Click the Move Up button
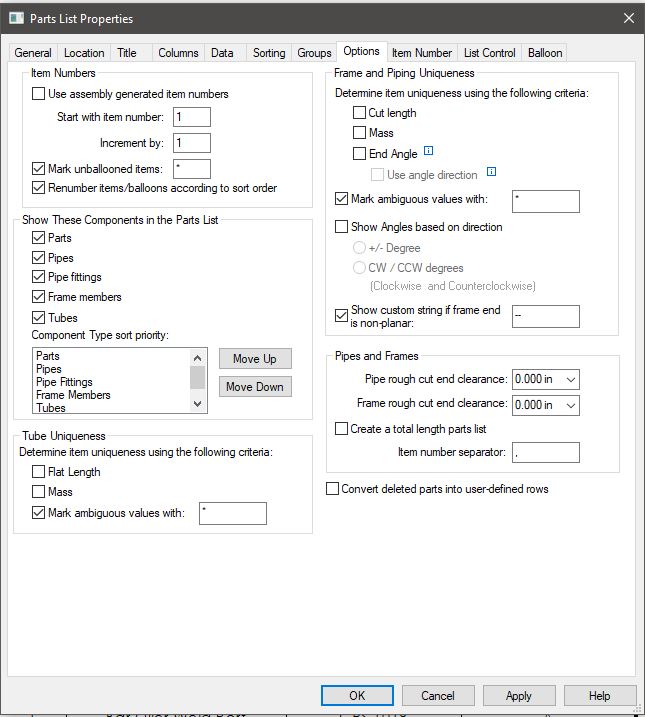The height and width of the screenshot is (717, 645). coord(255,359)
